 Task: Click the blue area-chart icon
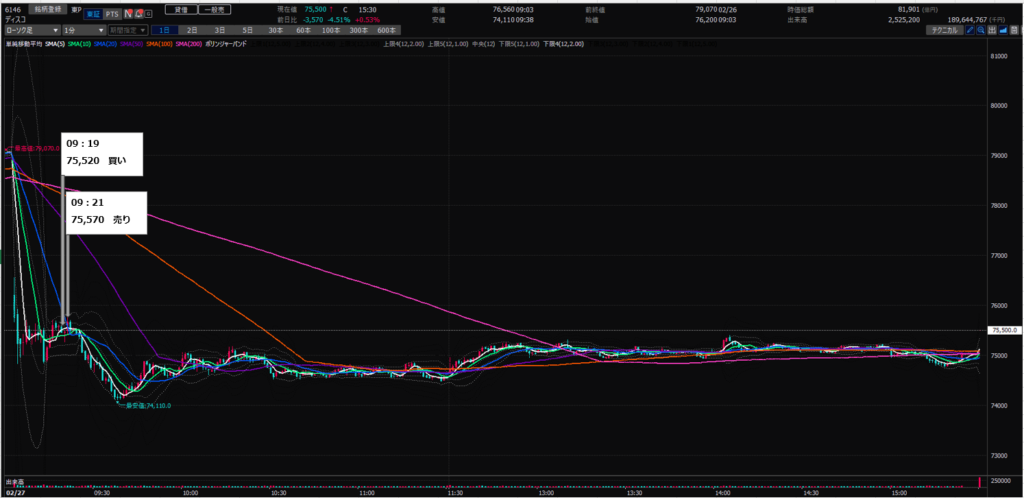click(1001, 32)
